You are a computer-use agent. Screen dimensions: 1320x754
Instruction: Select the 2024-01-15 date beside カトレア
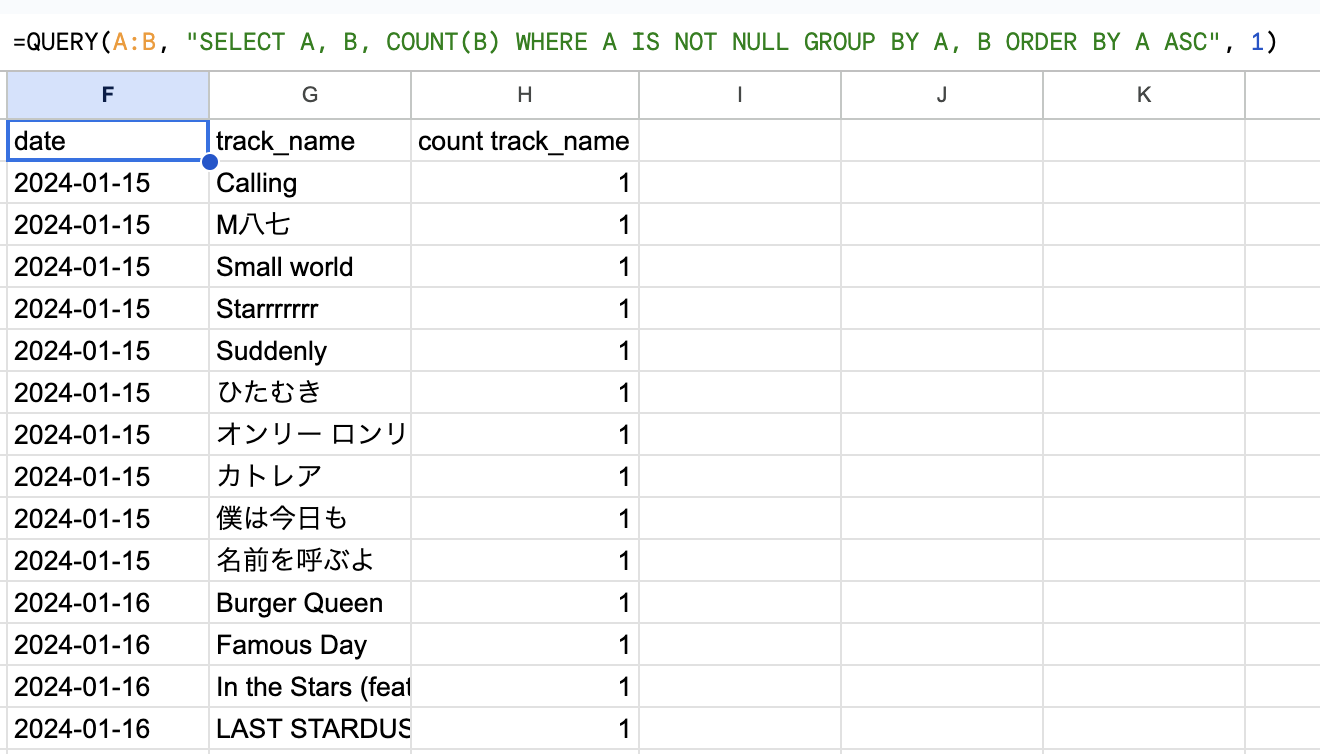pyautogui.click(x=108, y=477)
